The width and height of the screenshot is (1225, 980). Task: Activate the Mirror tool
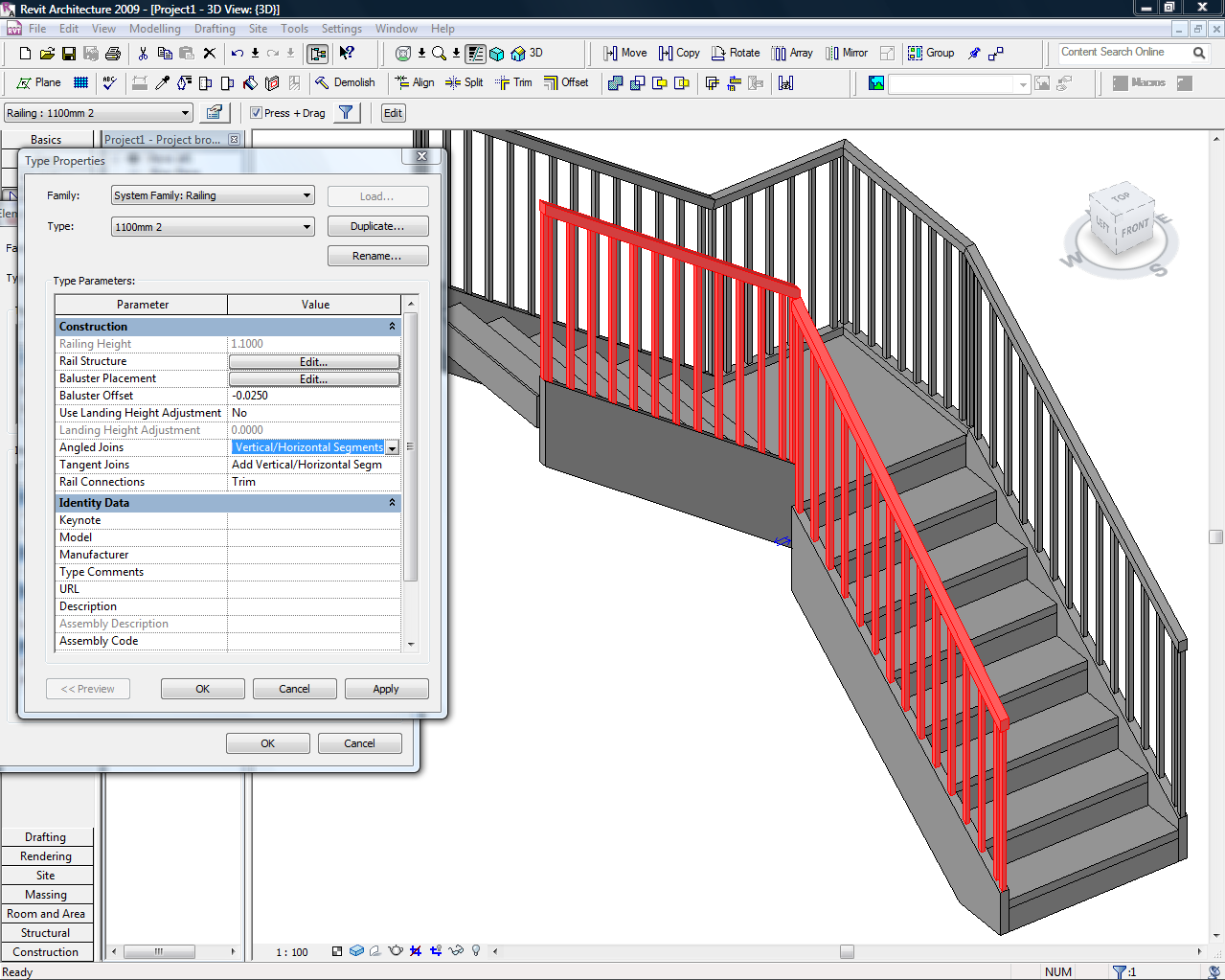tap(846, 53)
